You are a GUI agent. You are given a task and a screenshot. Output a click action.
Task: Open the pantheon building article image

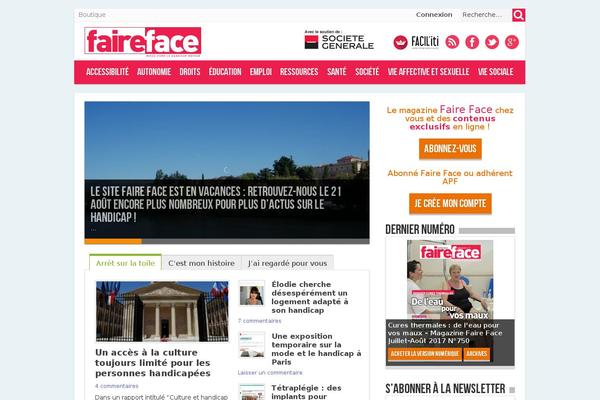tap(162, 311)
